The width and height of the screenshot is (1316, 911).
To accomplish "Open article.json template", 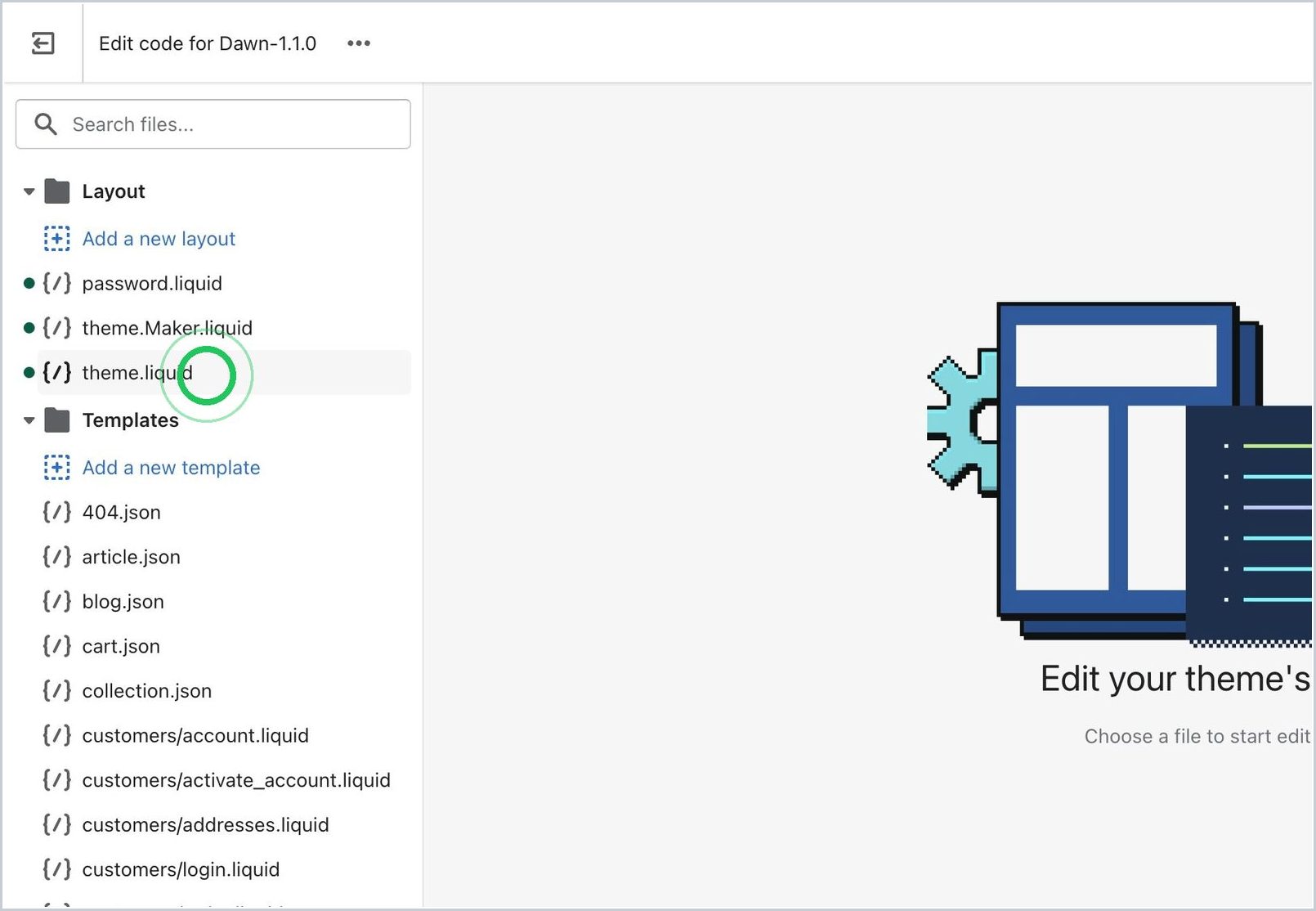I will (132, 557).
